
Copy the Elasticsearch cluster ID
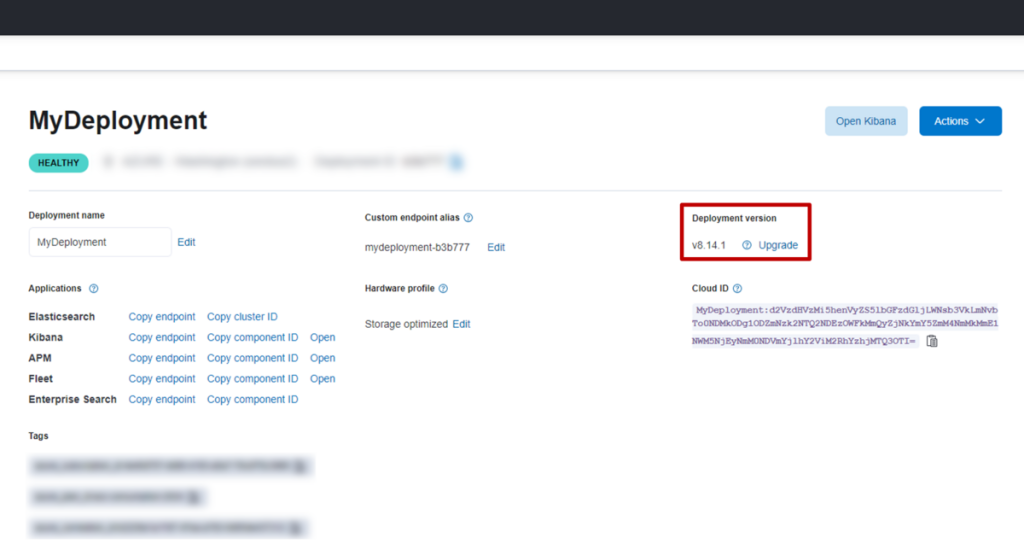pos(242,317)
